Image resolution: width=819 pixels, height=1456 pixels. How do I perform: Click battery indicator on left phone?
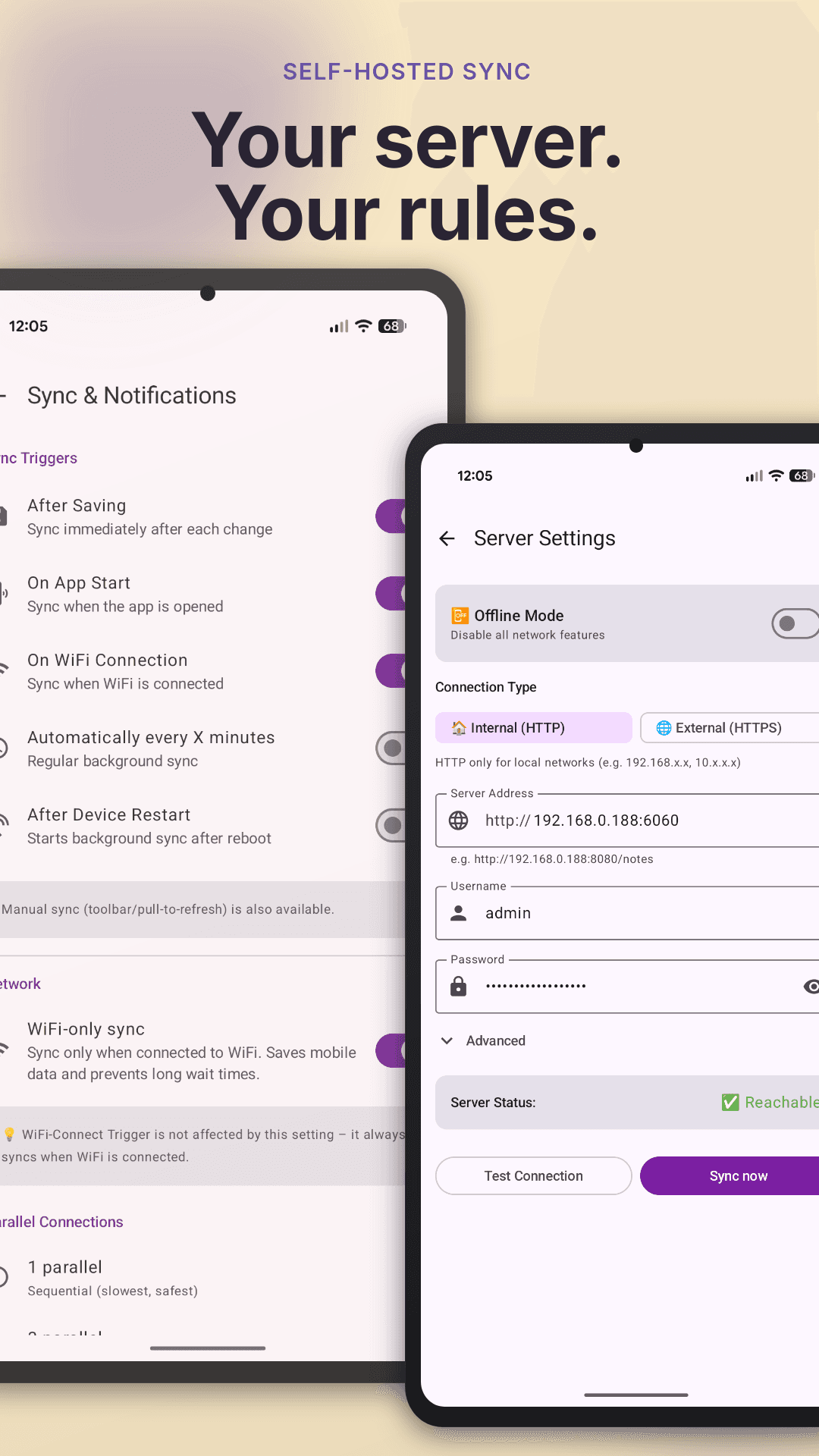coord(391,326)
